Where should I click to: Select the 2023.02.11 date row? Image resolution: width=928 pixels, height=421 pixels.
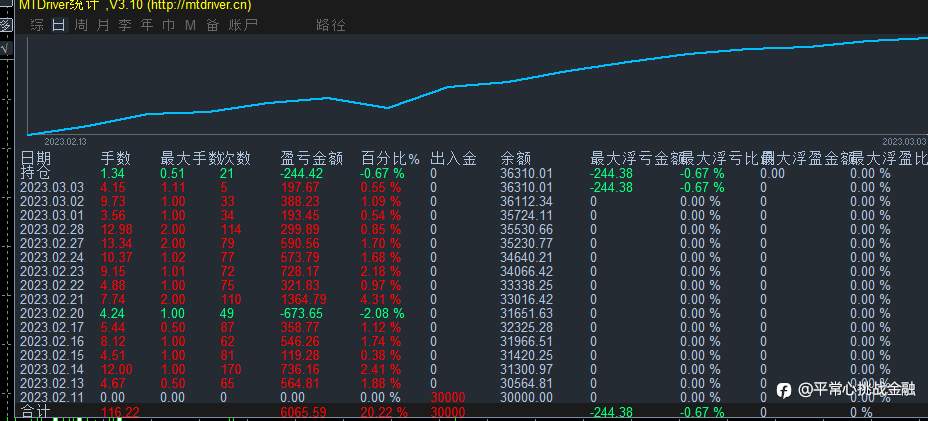point(52,397)
